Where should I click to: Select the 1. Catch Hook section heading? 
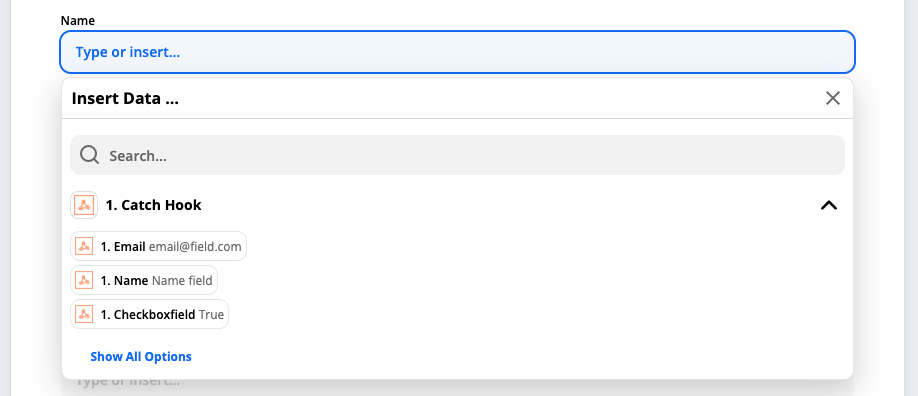point(153,205)
